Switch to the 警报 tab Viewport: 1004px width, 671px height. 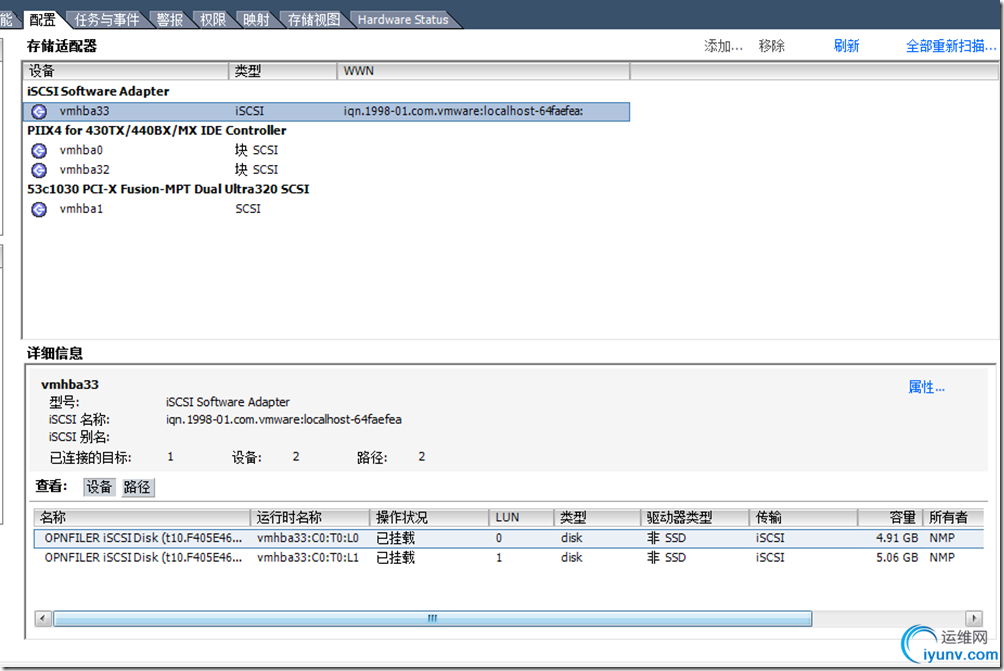(x=170, y=20)
